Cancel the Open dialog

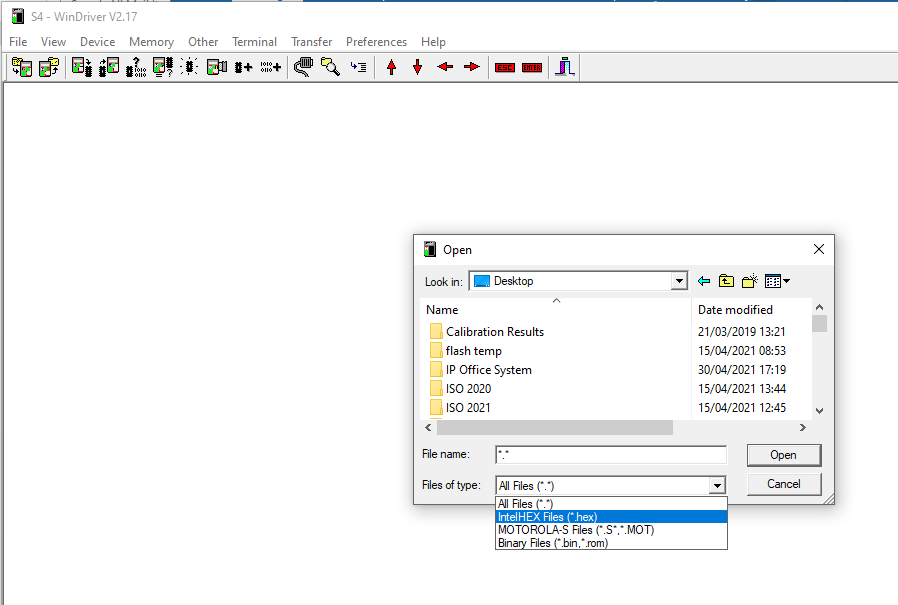[x=783, y=484]
